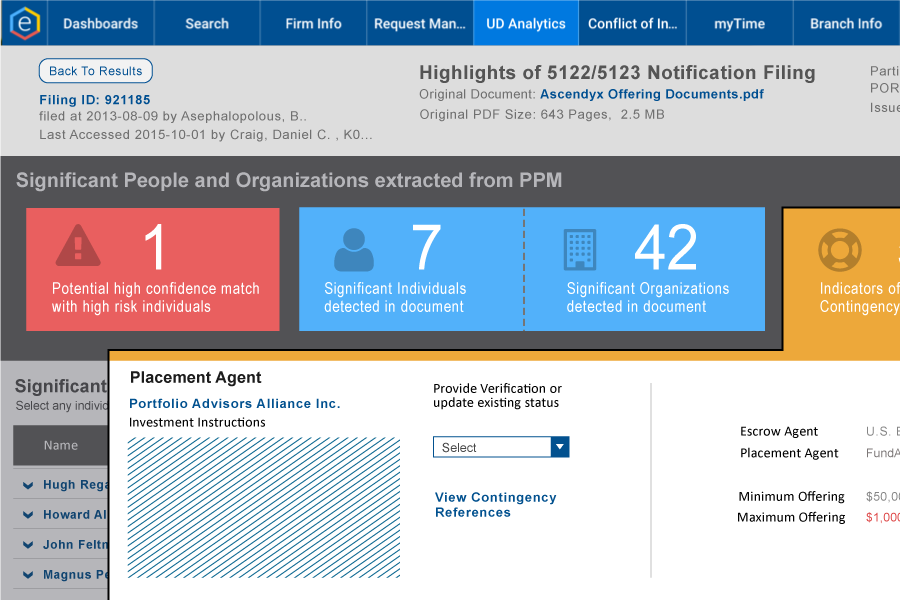Expand the John Feltm row chevron
This screenshot has height=600, width=900.
(x=28, y=545)
